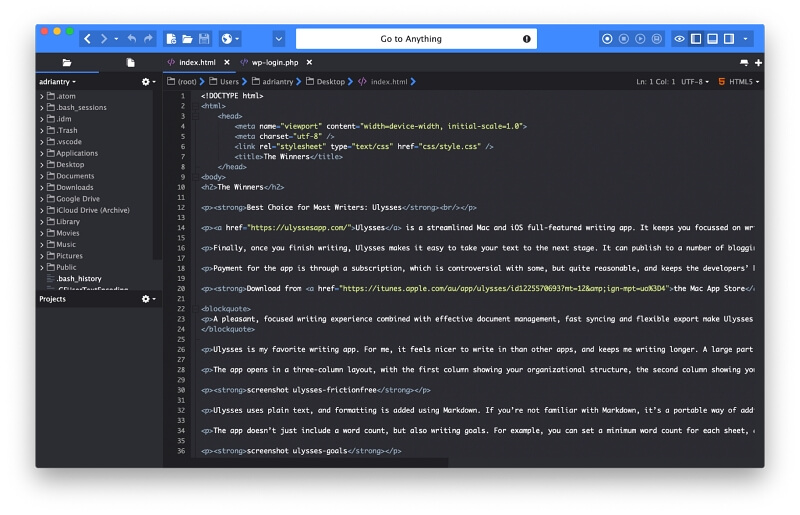The height and width of the screenshot is (515, 800).
Task: Switch to the Open Files sidebar tab
Action: pyautogui.click(x=131, y=62)
